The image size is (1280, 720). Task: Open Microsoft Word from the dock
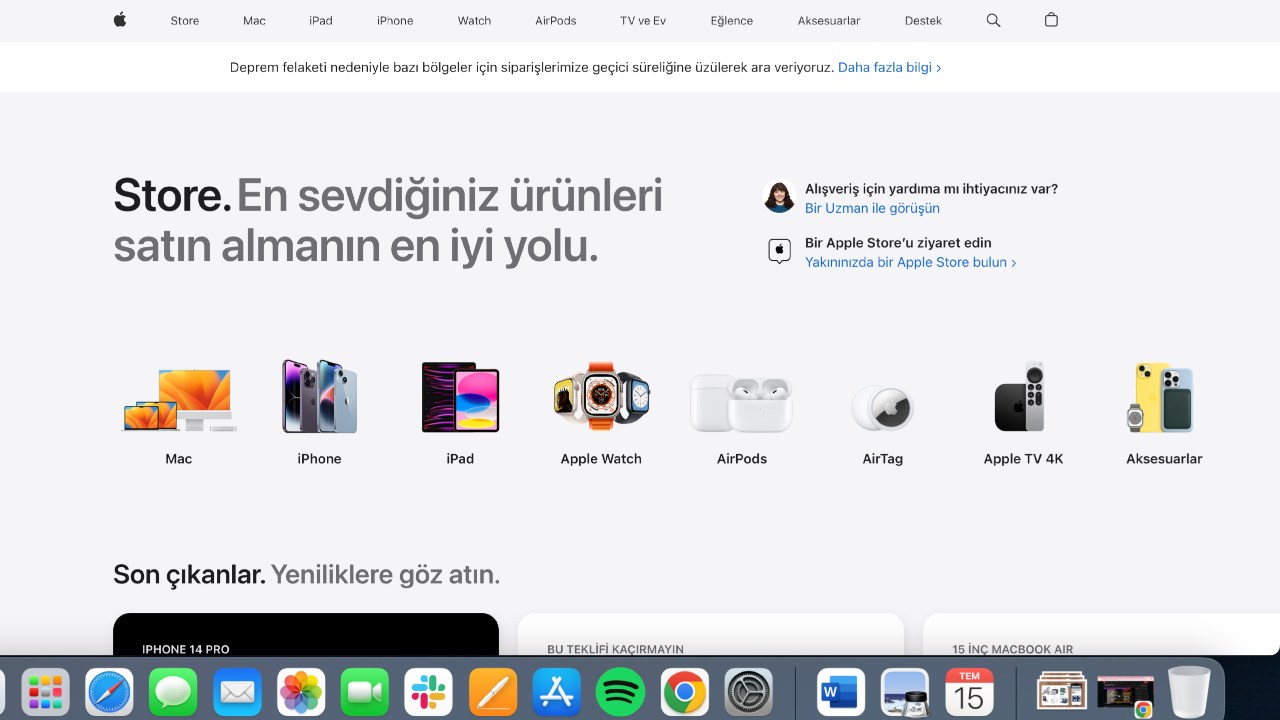tap(841, 692)
